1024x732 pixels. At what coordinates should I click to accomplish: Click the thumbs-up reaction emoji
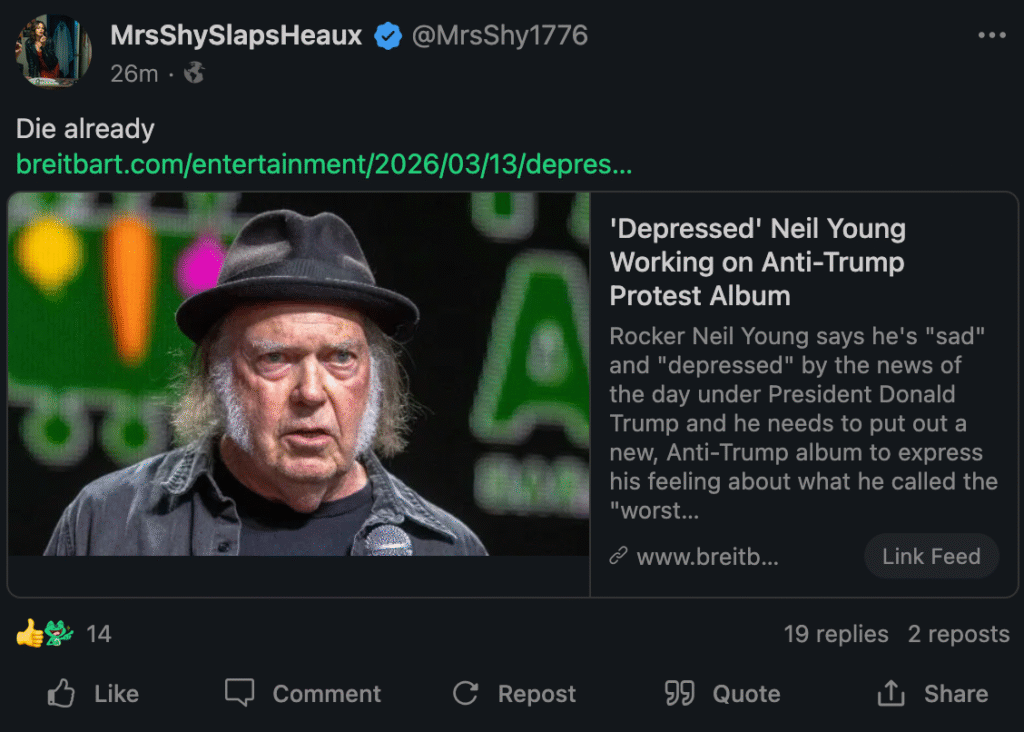[x=29, y=633]
